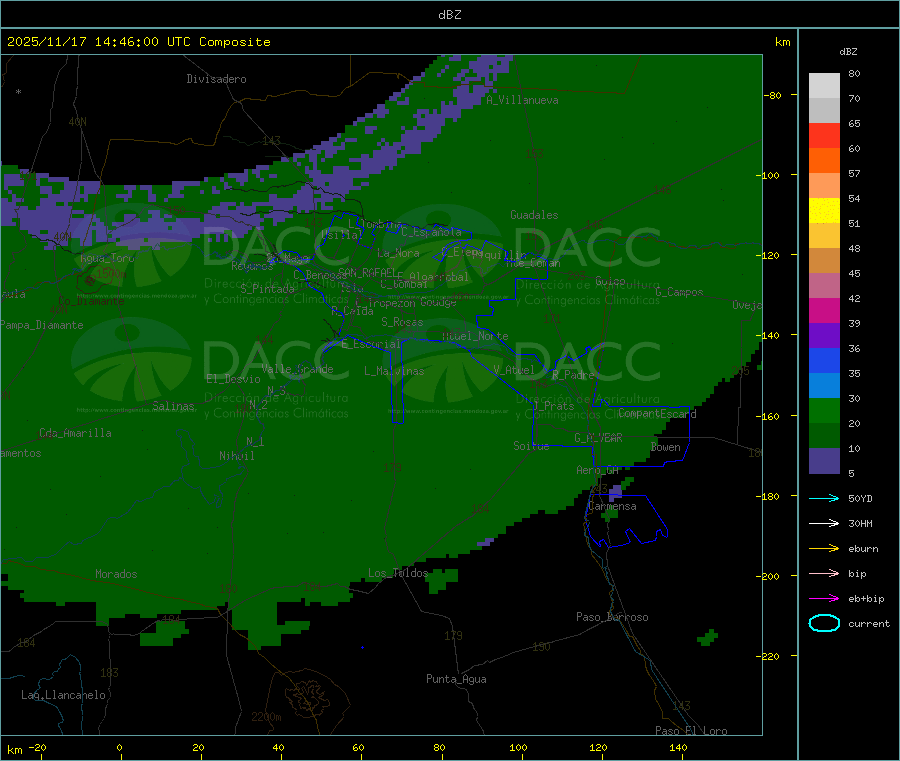
Task: Click the 'Punta_Agua' map label
Action: click(456, 679)
